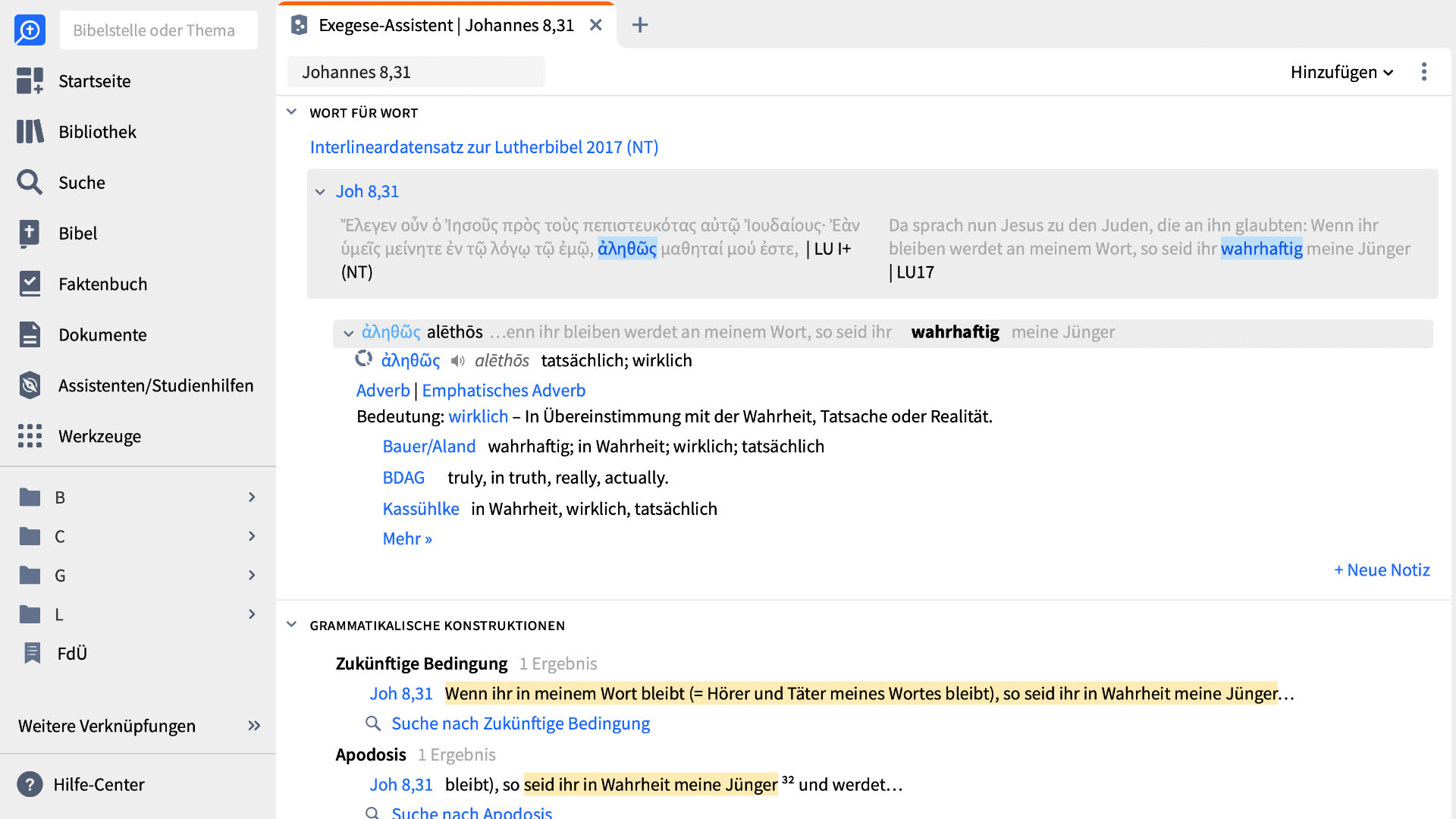
Task: Close the Exegese-Assistent tab
Action: click(x=596, y=25)
